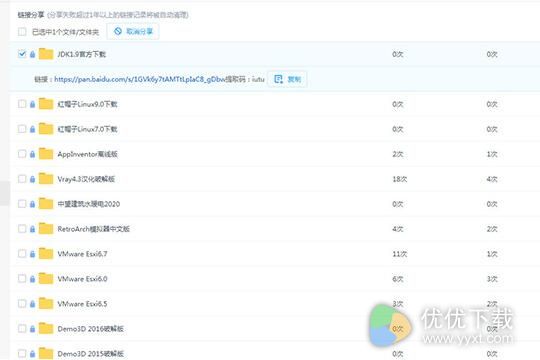Click the Demo3D 2016 folder icon

[46, 329]
